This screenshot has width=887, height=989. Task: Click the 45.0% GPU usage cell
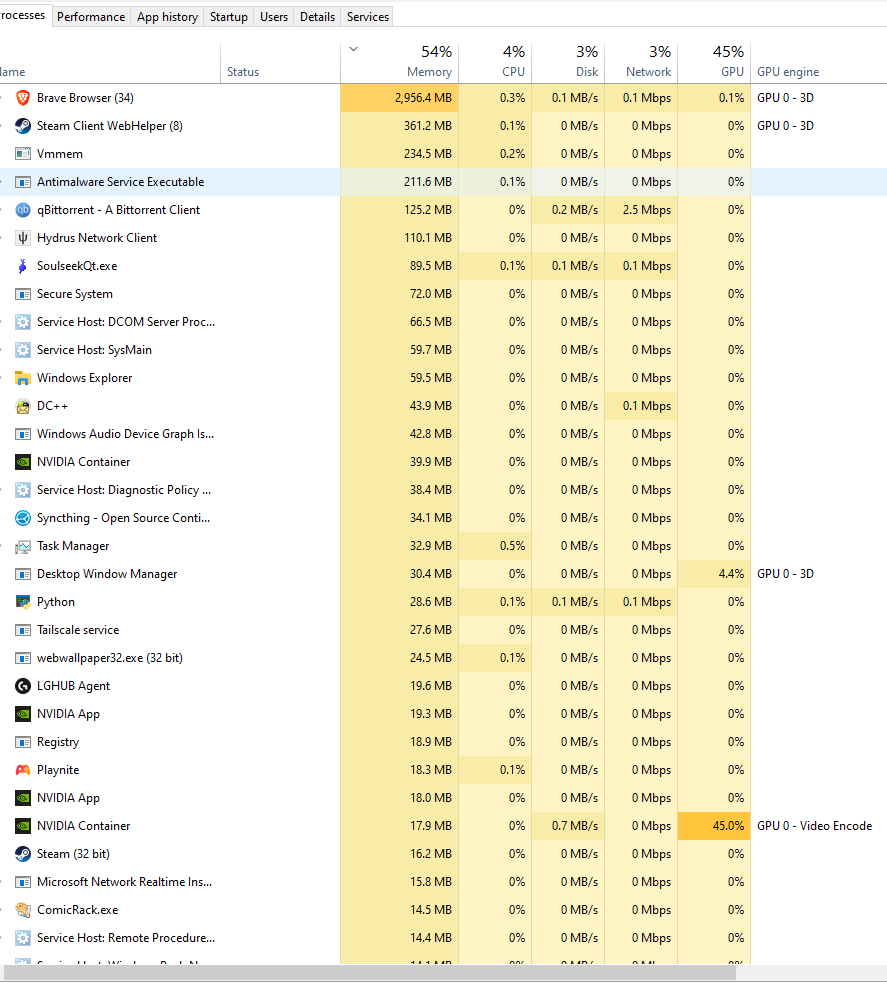(715, 826)
